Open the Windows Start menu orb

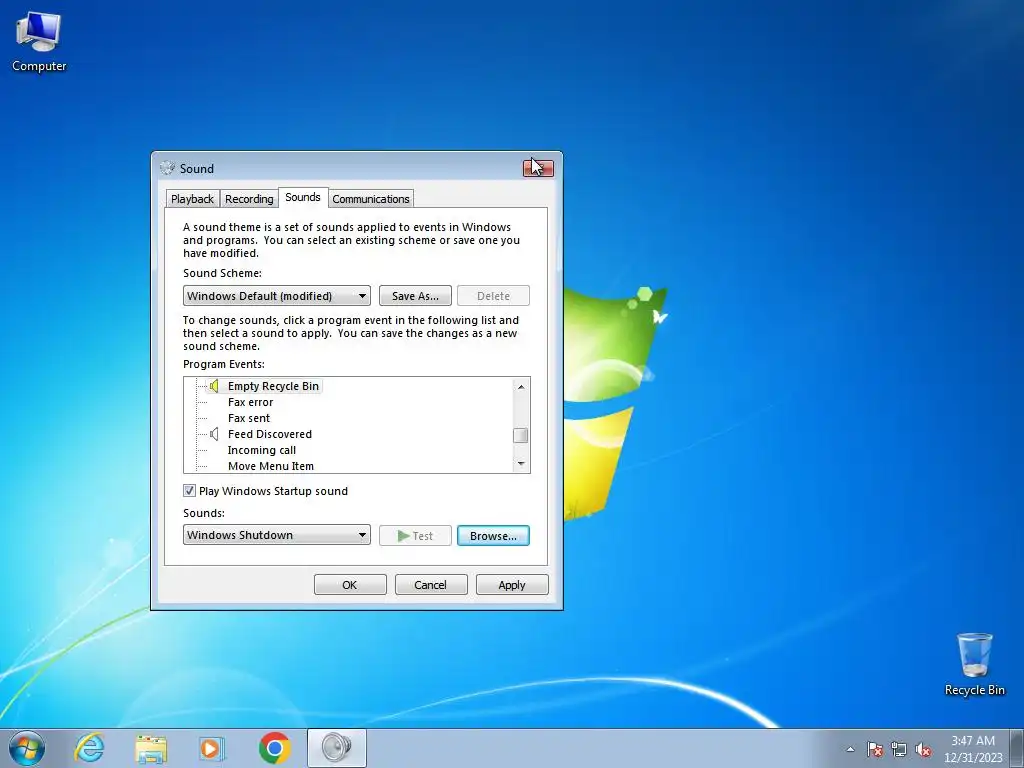click(x=27, y=748)
